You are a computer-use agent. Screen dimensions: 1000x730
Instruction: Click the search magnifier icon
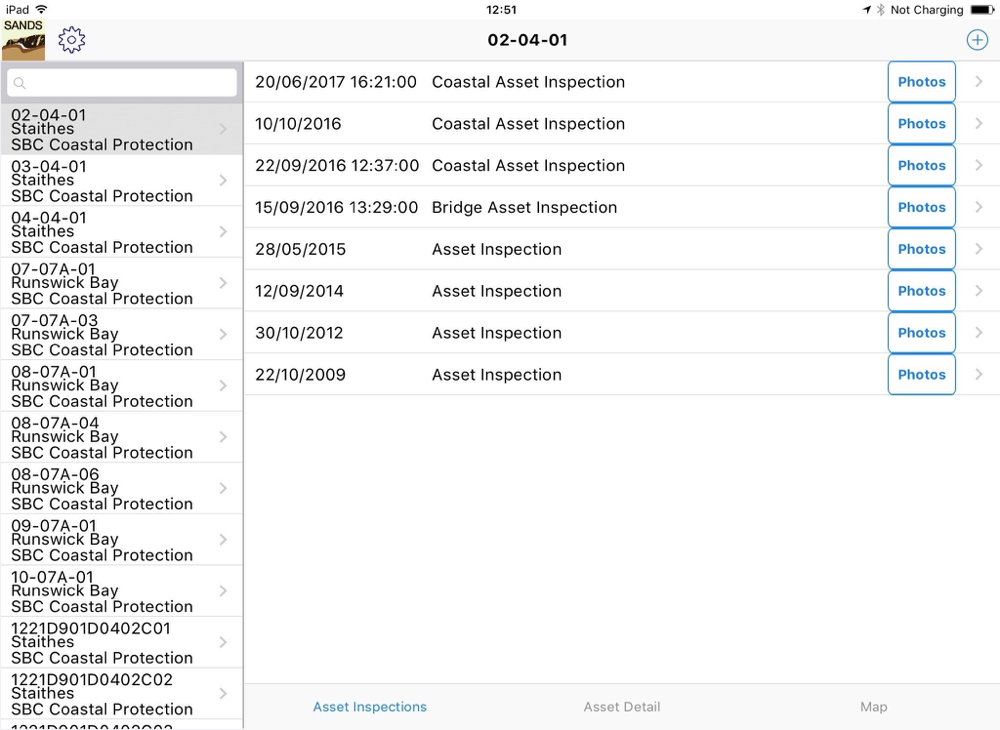[20, 83]
